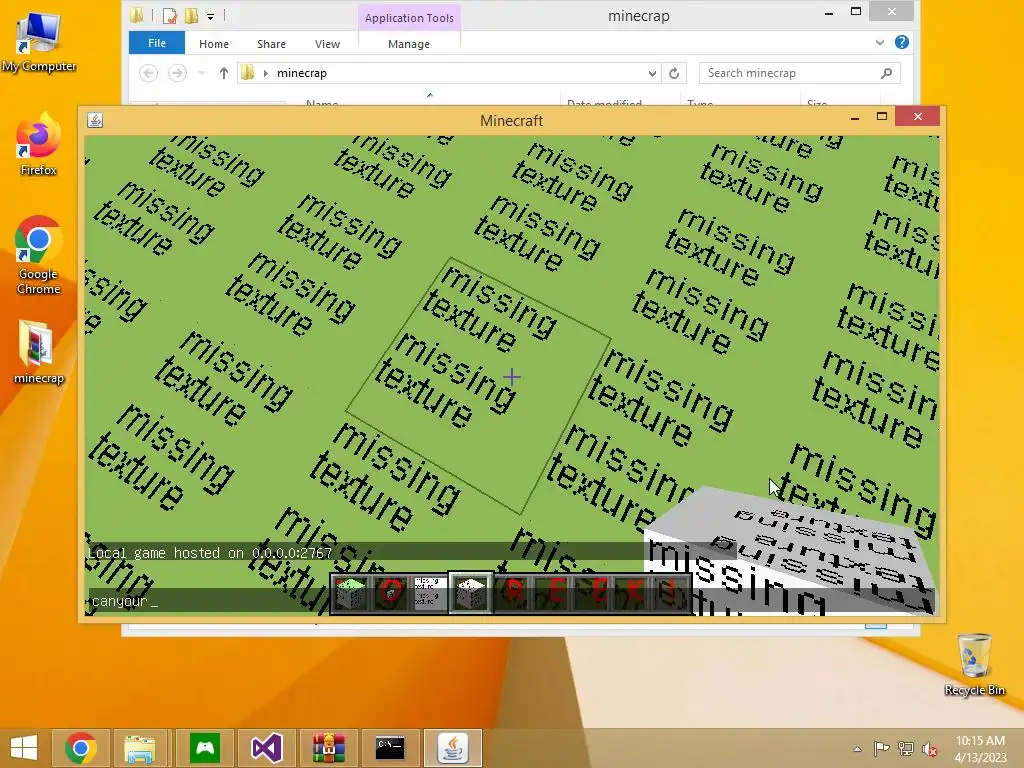1024x768 pixels.
Task: Expand the breadcrumb arrow before minecrap
Action: [x=266, y=73]
